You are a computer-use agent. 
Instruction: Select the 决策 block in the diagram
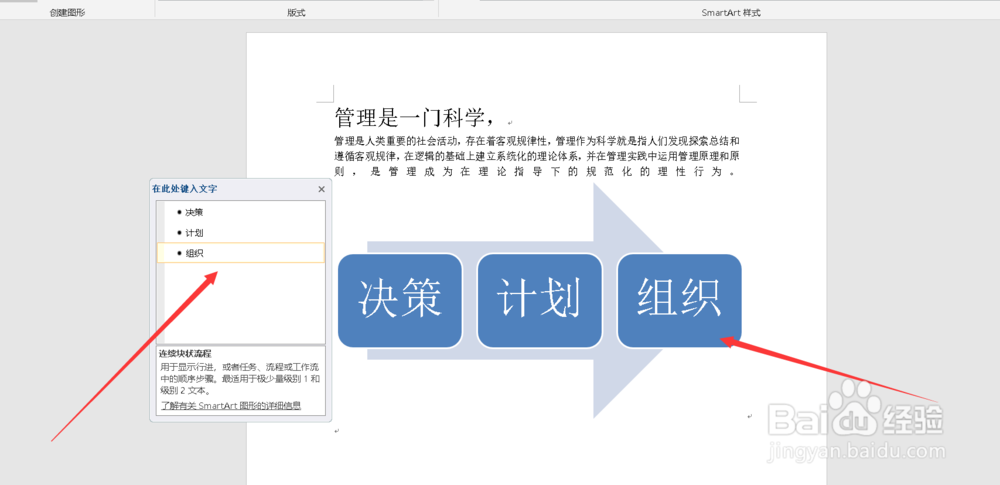400,301
